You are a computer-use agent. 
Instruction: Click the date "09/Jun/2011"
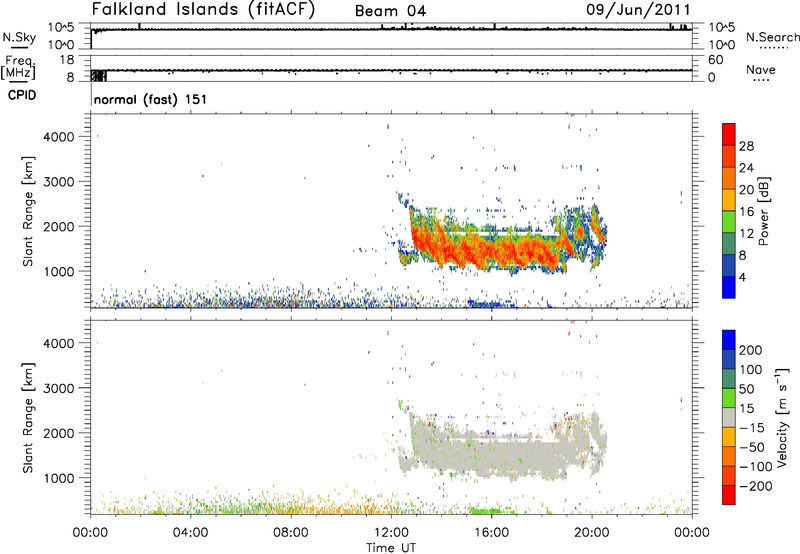[x=638, y=10]
